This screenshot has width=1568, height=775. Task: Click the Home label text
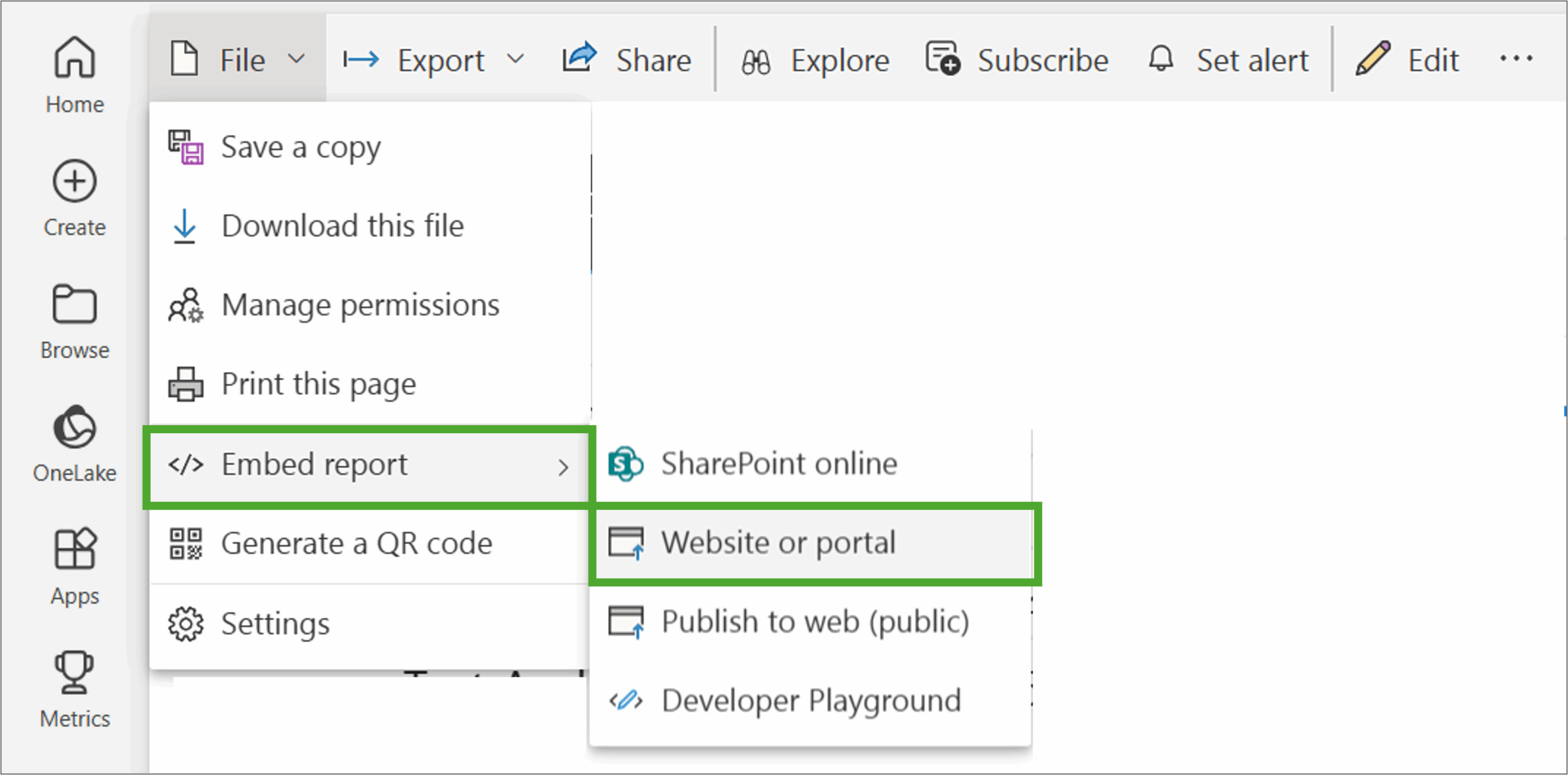tap(75, 105)
